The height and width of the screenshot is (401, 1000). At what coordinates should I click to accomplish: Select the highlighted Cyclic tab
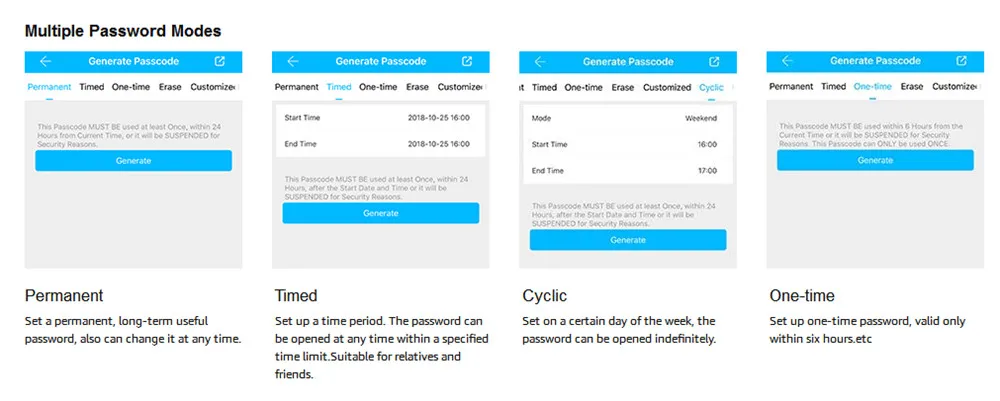pyautogui.click(x=711, y=87)
